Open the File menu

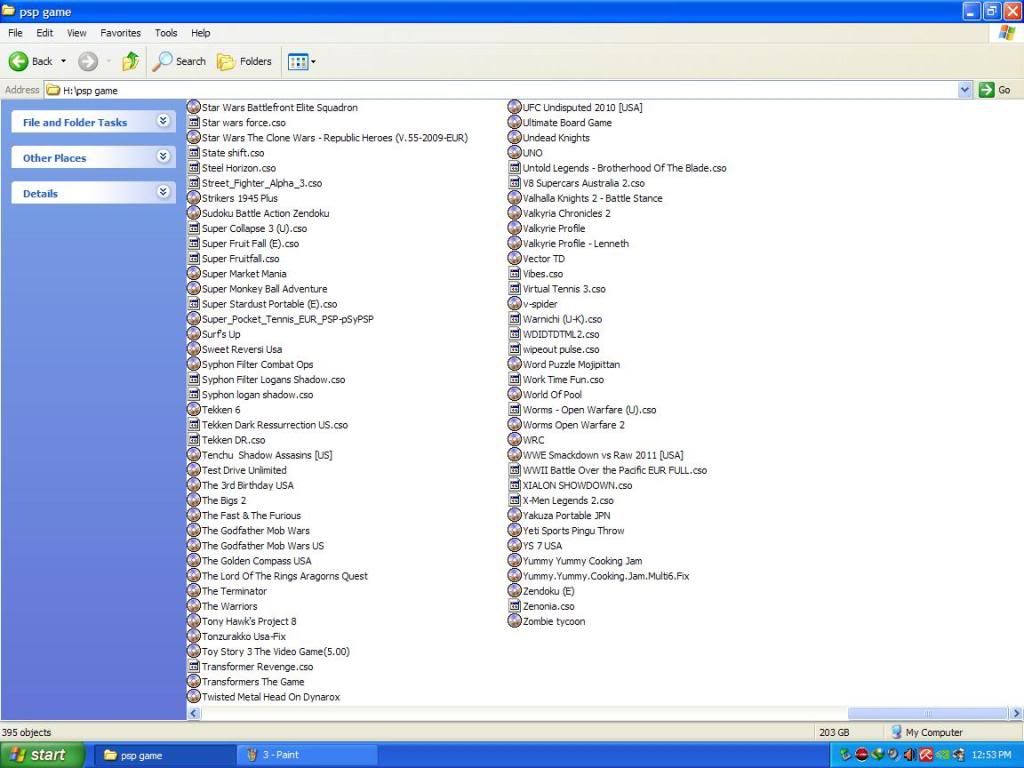point(15,33)
